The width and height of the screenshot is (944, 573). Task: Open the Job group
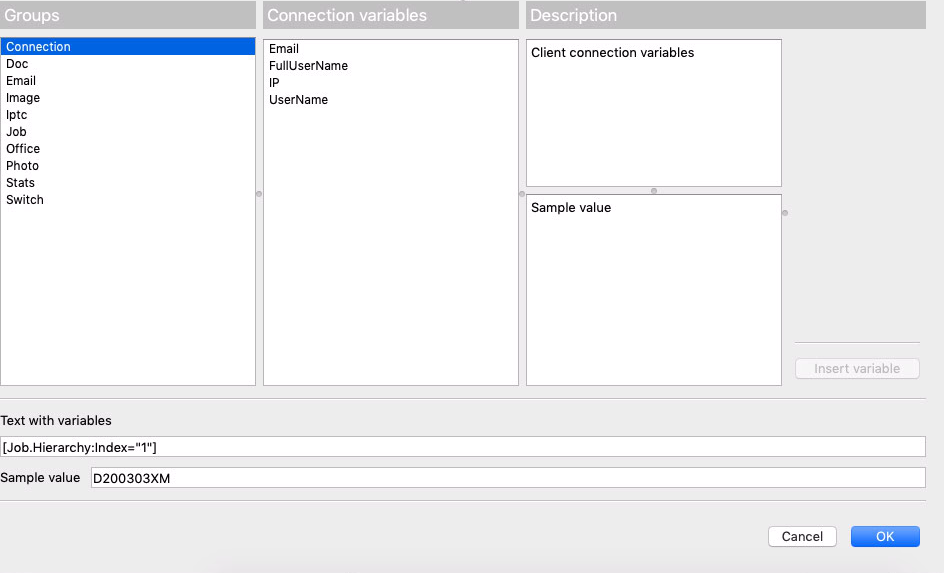(16, 132)
